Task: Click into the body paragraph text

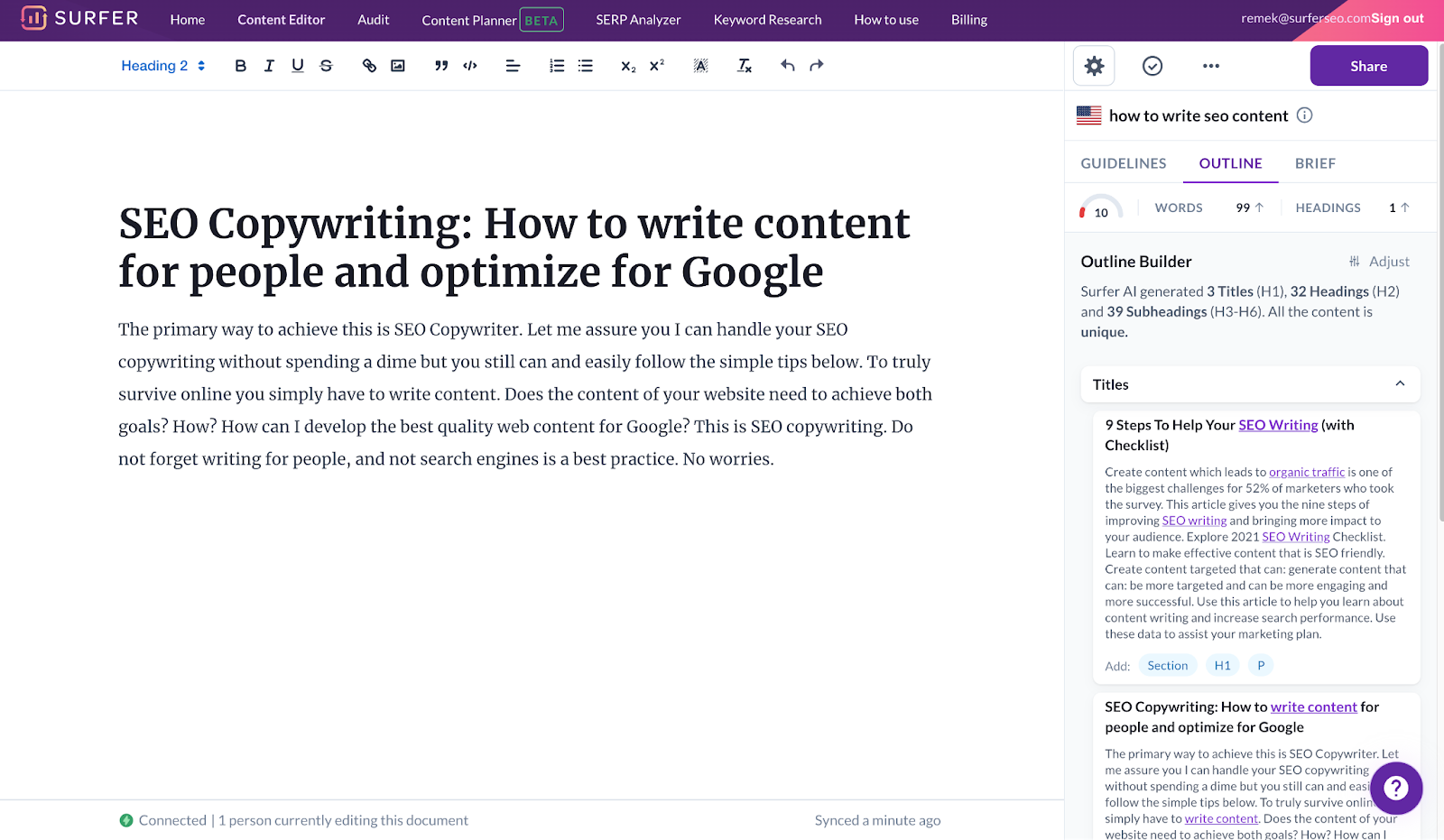Action: point(525,394)
